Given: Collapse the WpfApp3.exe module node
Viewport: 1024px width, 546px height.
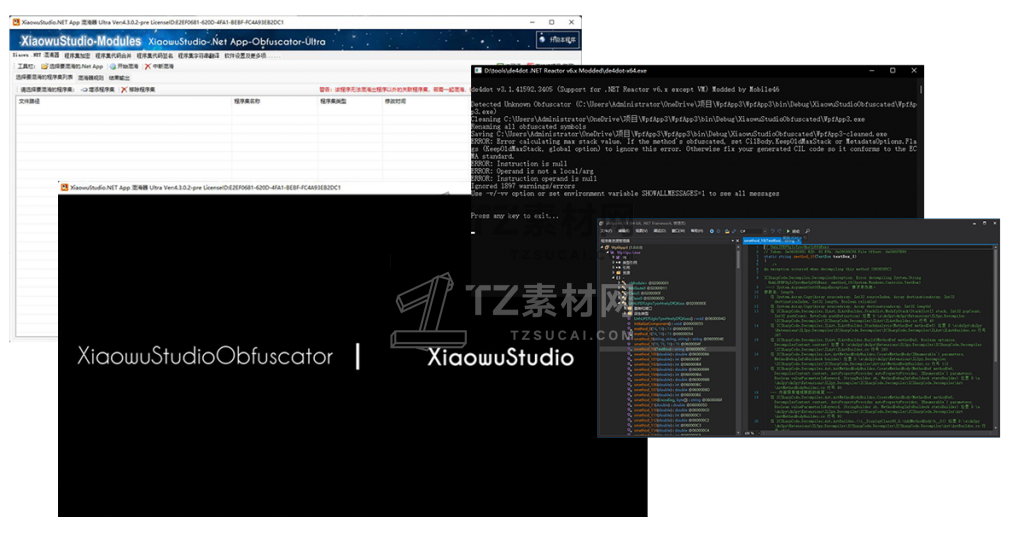Looking at the screenshot, I should 607,252.
